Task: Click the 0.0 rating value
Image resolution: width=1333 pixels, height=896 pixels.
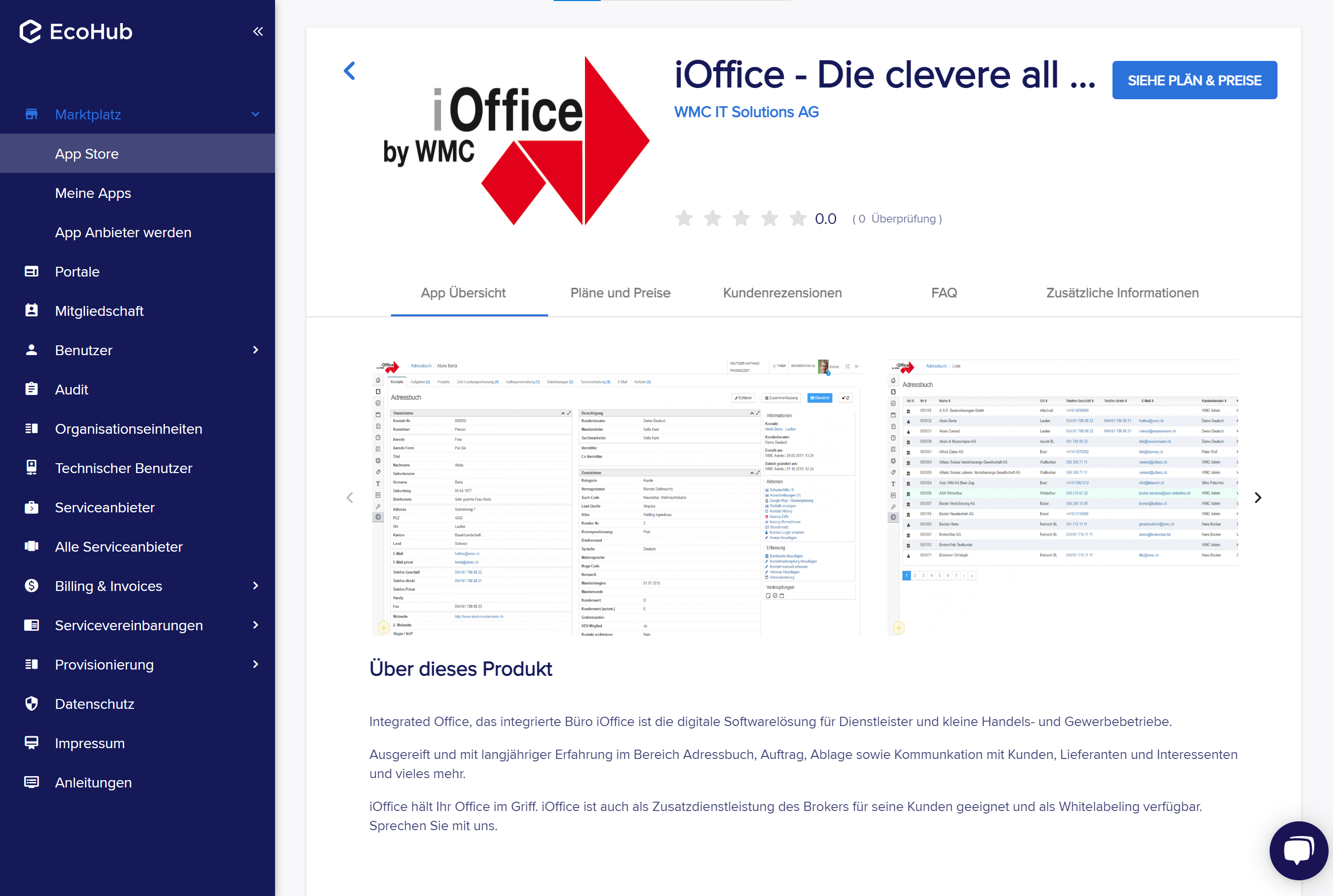Action: coord(825,219)
